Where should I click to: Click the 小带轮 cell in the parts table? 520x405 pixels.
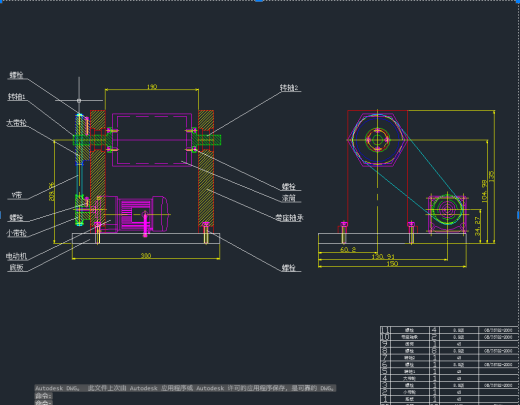point(409,392)
